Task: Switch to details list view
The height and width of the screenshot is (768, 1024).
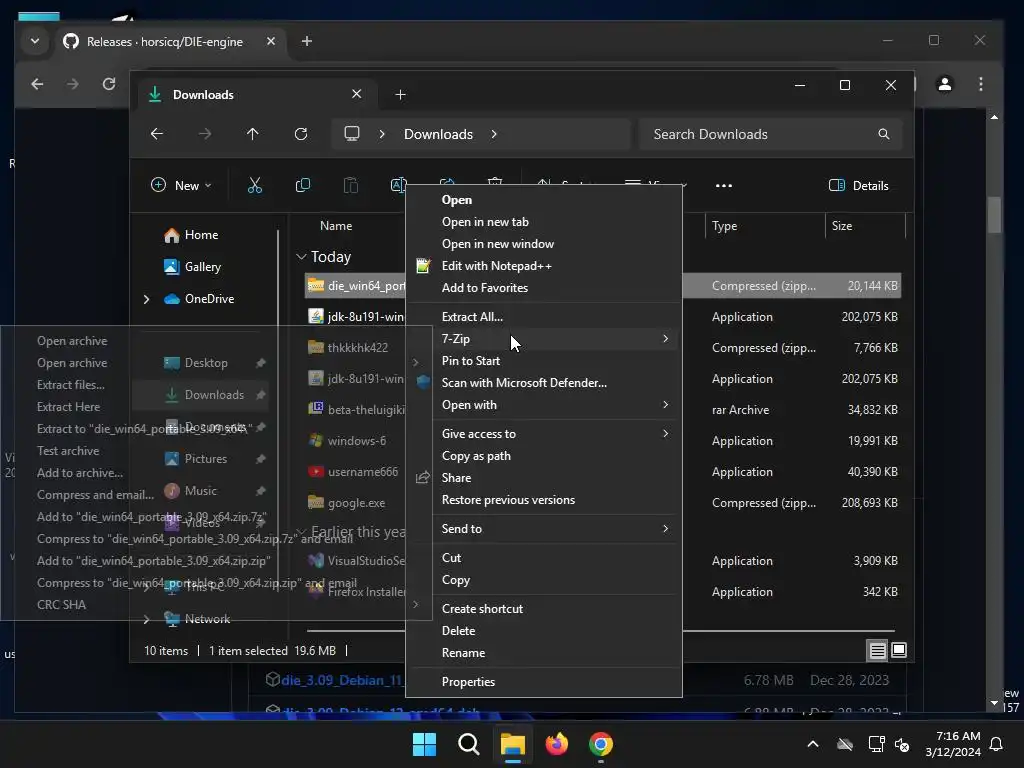Action: 878,650
